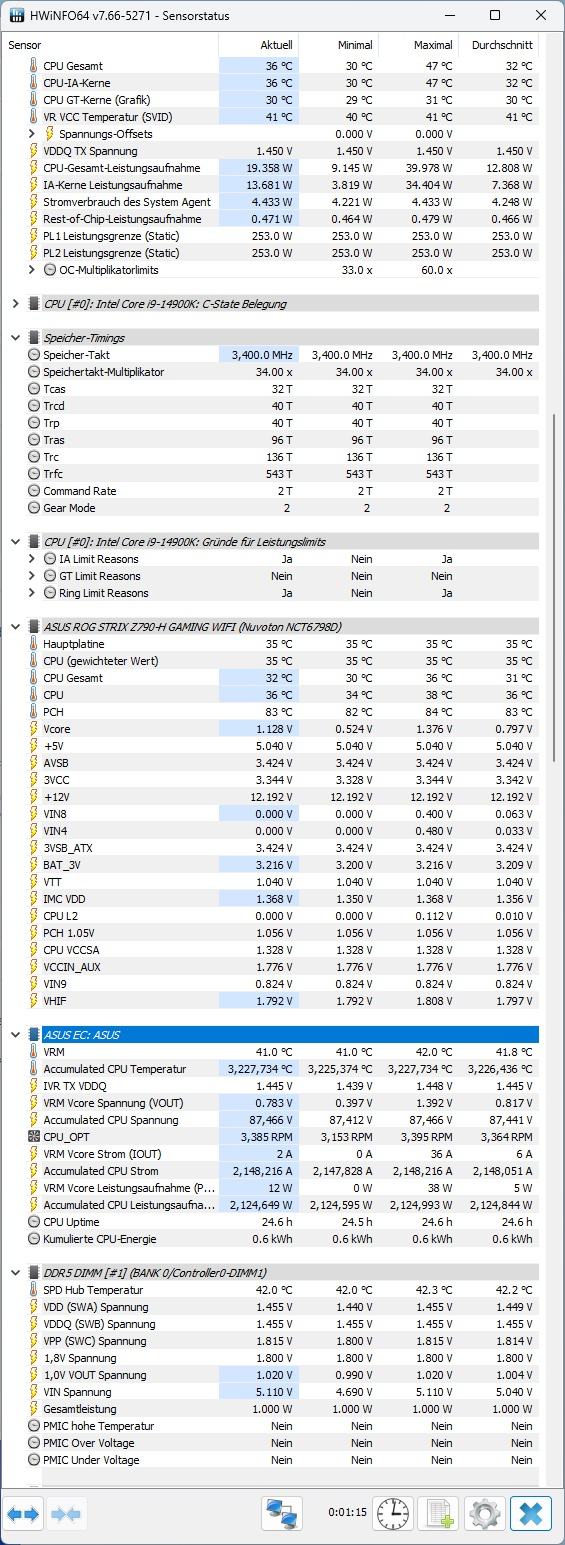The width and height of the screenshot is (565, 1545).
Task: Click the lightning icon beside VDDQ TX Spannung
Action: click(x=34, y=151)
